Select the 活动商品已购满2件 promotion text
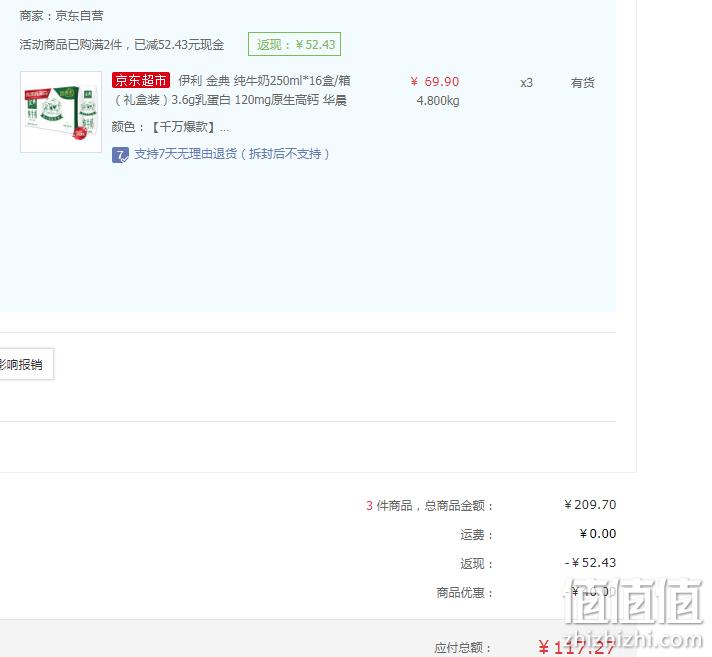The image size is (712, 657). (x=122, y=45)
